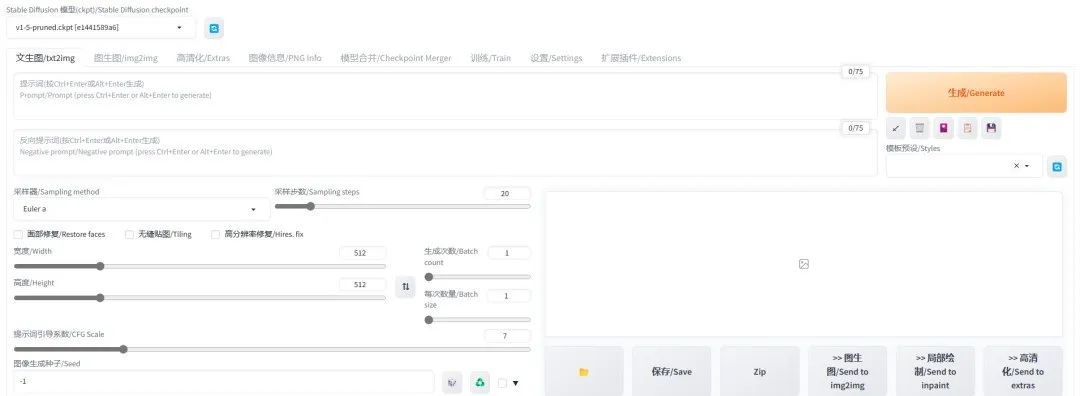The height and width of the screenshot is (396, 1080).
Task: Open the Sampling method dropdown Euler a
Action: click(141, 209)
